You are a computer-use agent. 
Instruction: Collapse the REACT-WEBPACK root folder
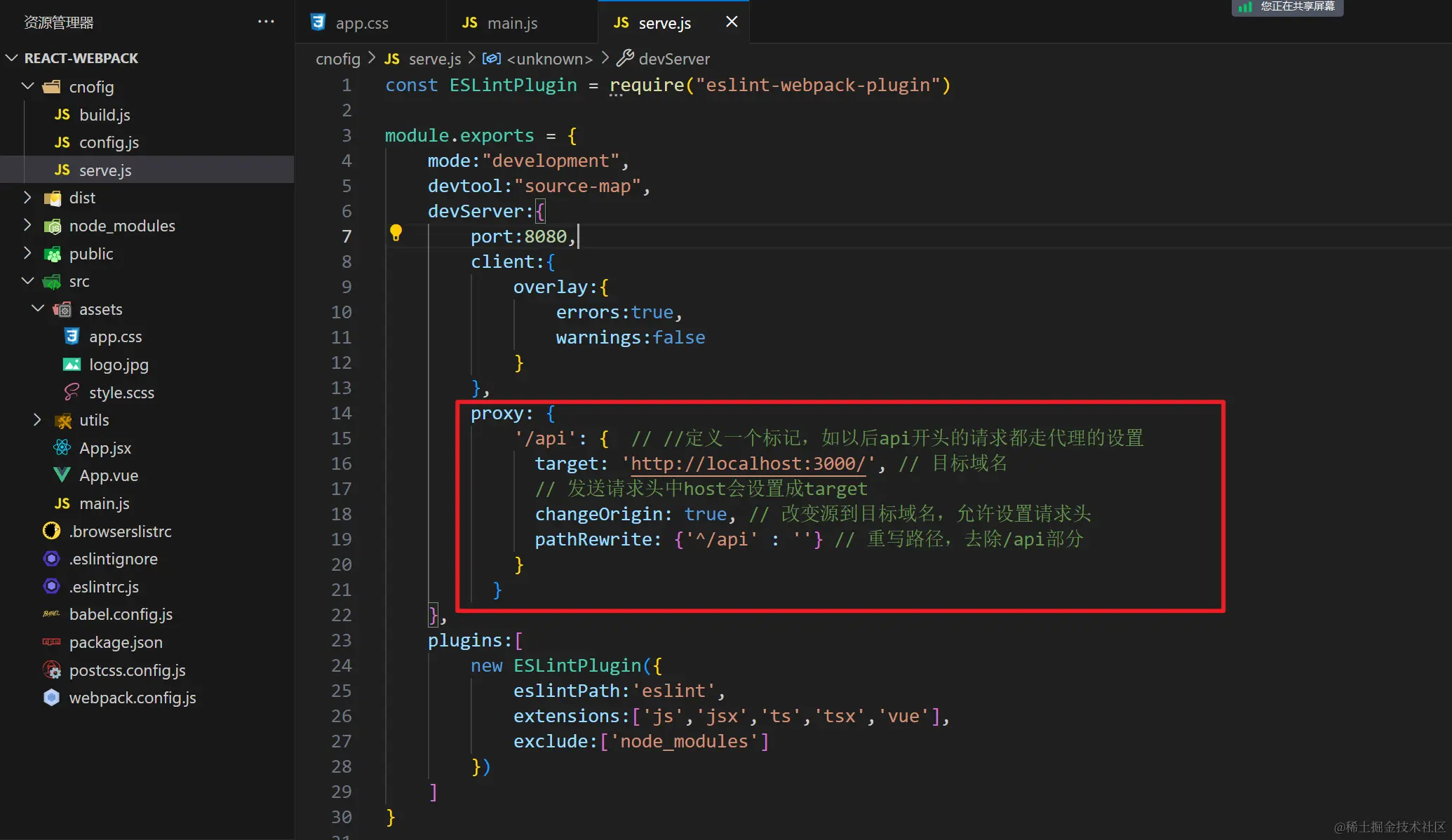(11, 57)
